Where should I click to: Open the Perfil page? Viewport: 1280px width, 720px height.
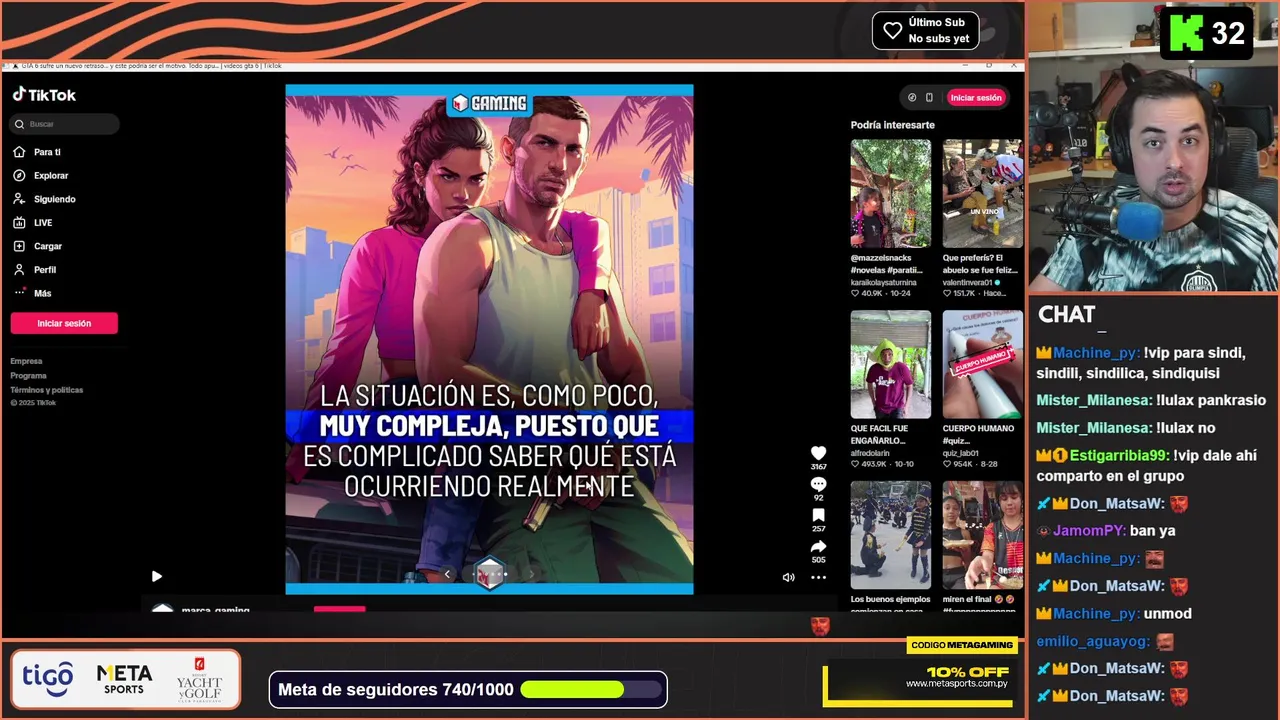(45, 270)
